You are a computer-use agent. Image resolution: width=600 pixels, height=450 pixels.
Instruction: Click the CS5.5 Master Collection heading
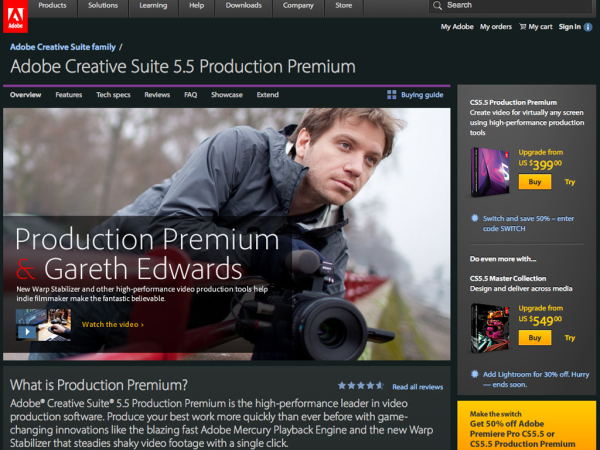pos(508,279)
